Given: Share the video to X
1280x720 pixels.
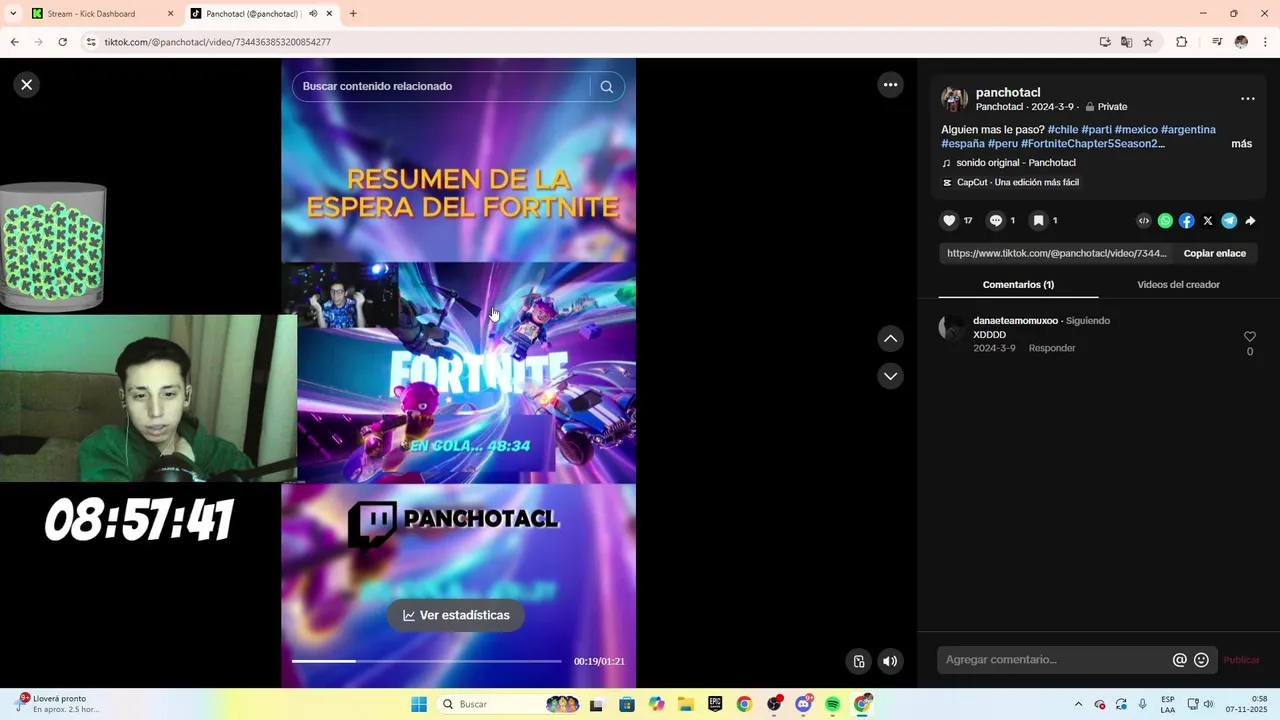Looking at the screenshot, I should [1208, 221].
